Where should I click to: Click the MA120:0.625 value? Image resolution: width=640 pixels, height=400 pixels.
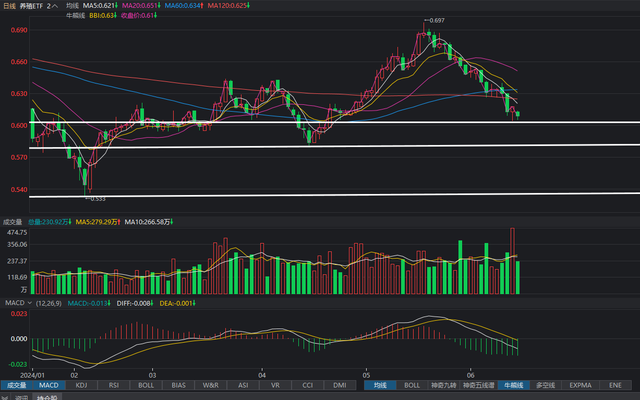point(229,6)
